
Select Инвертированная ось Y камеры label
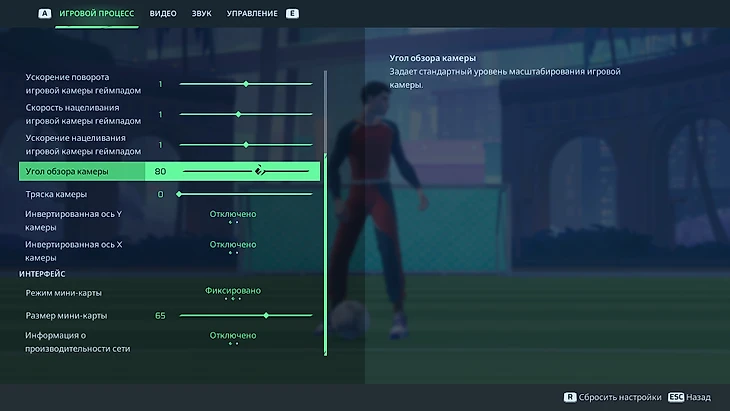[x=74, y=221]
